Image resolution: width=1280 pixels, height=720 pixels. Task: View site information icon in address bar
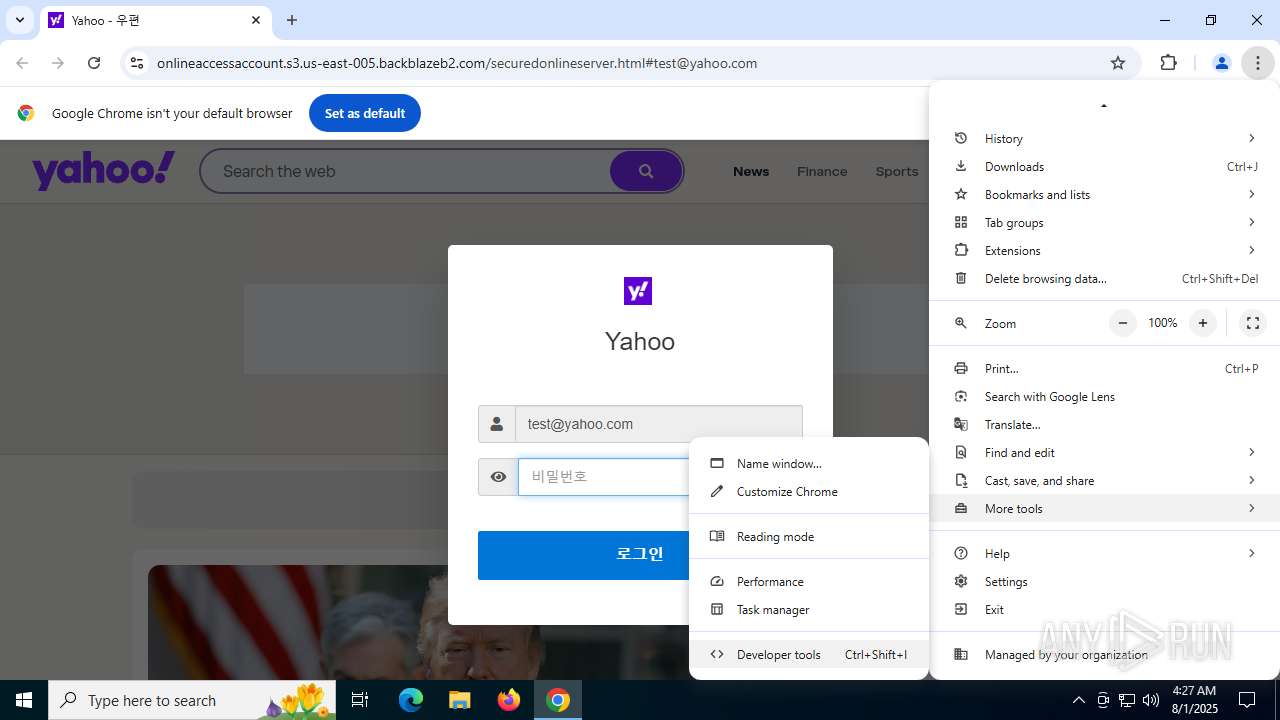(x=136, y=63)
